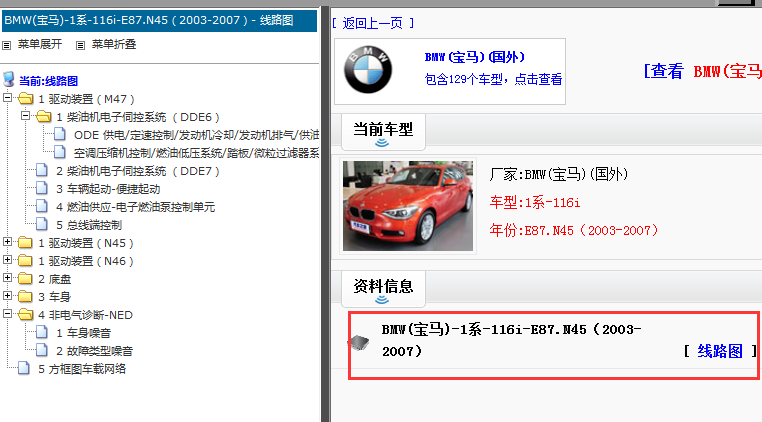The height and width of the screenshot is (422, 762).
Task: Expand the 1 驱动装置 (N46) node
Action: coord(7,260)
